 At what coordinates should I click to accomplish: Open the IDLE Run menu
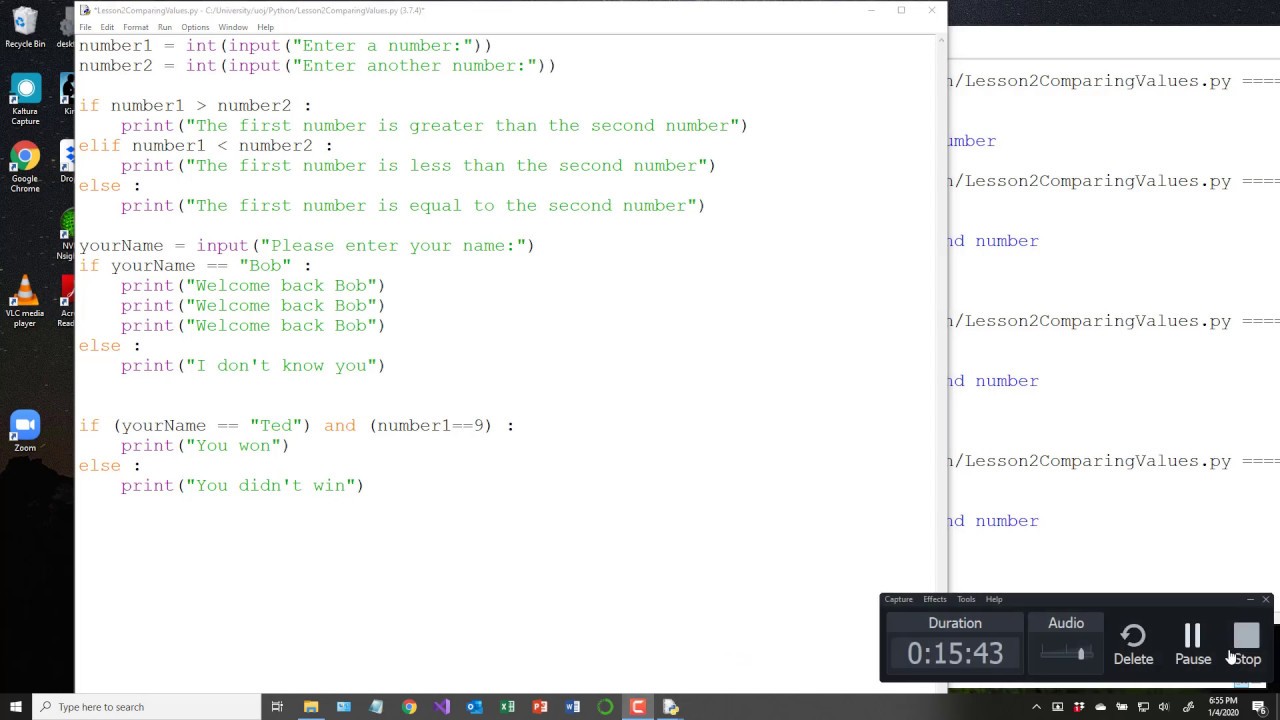(165, 27)
